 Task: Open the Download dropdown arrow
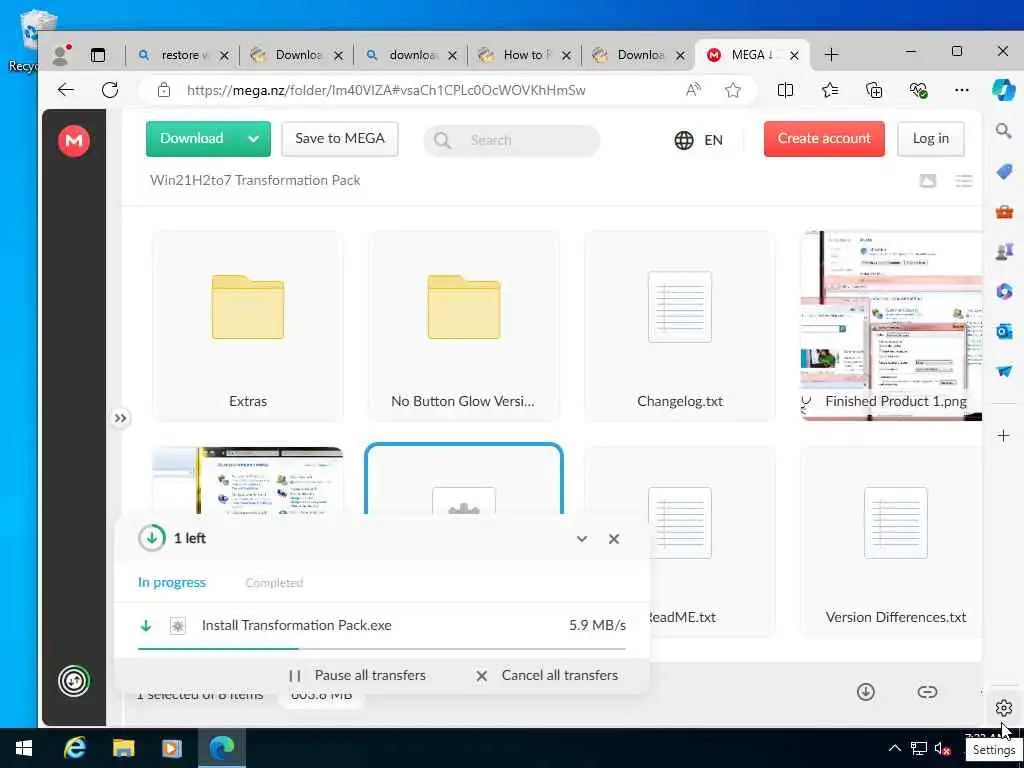[x=253, y=138]
